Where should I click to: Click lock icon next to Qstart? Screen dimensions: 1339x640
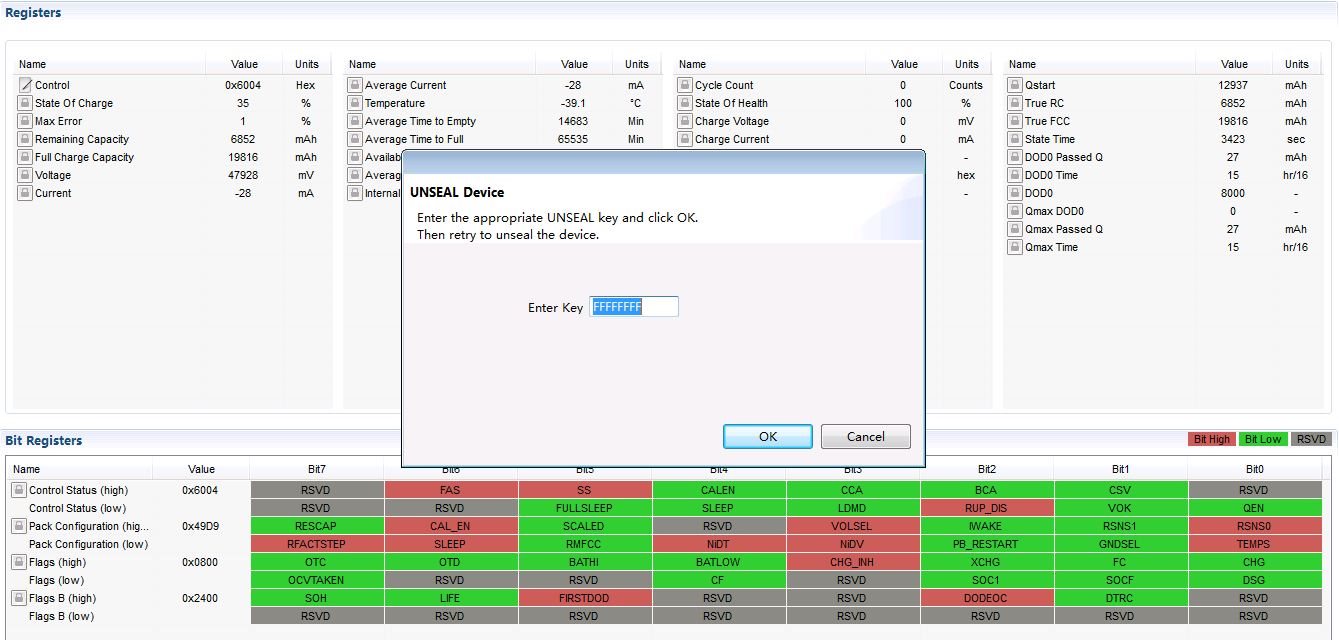1015,85
